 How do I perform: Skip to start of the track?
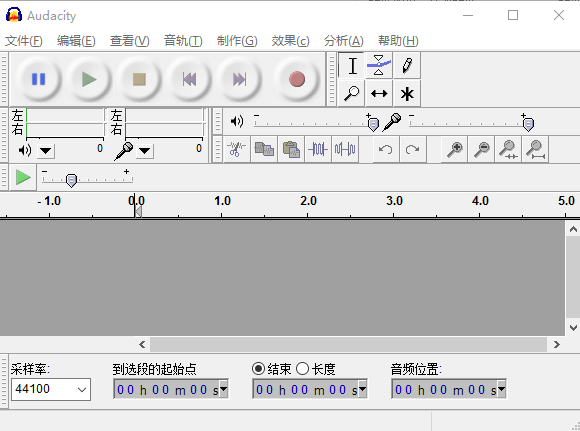[x=189, y=79]
